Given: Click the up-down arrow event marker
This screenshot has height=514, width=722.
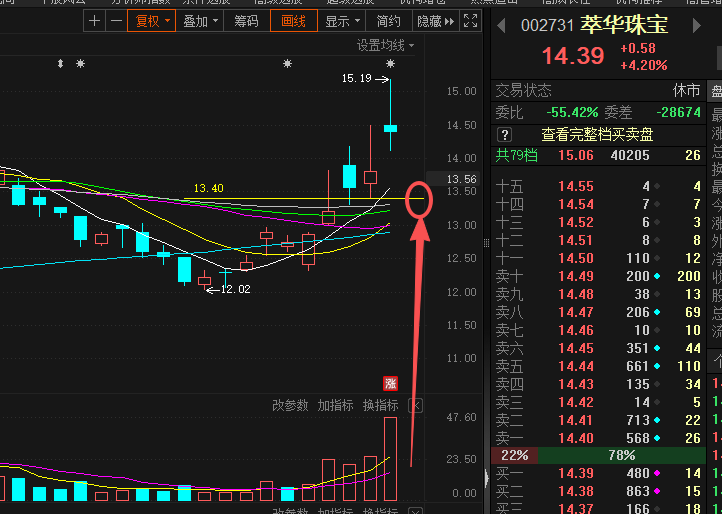Looking at the screenshot, I should pyautogui.click(x=60, y=64).
